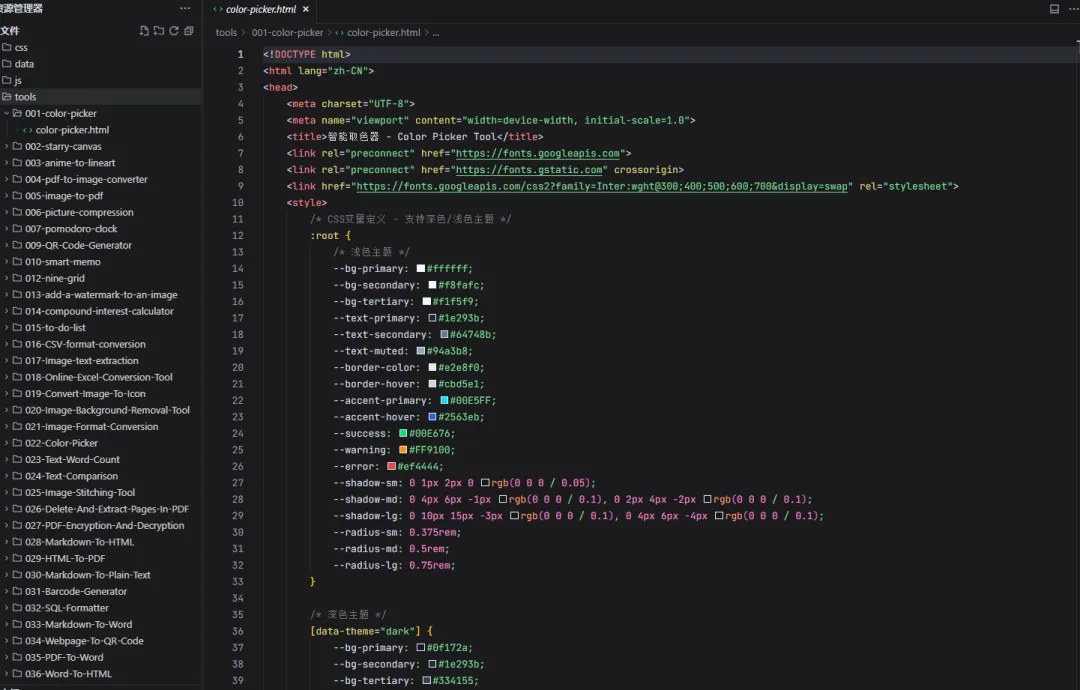Open explorer panel more actions ellipsis
This screenshot has width=1080, height=690.
click(185, 8)
